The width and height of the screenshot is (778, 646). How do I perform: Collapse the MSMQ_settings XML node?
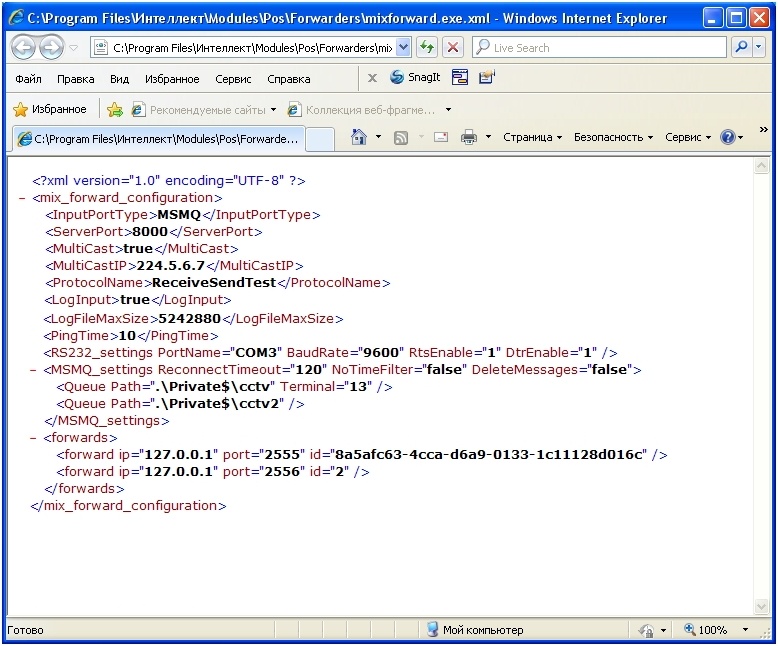coord(35,369)
